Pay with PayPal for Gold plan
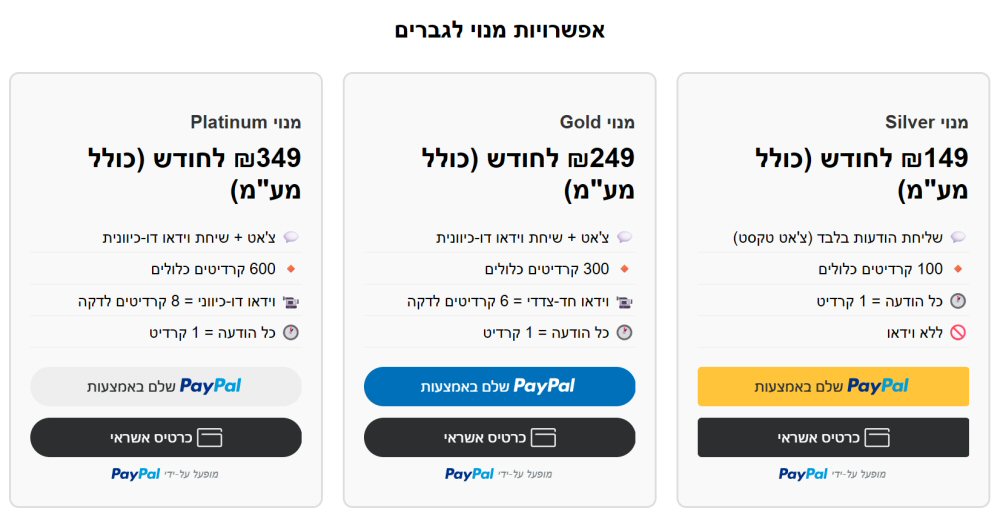Screen dimensions: 1000x514 click(499, 386)
